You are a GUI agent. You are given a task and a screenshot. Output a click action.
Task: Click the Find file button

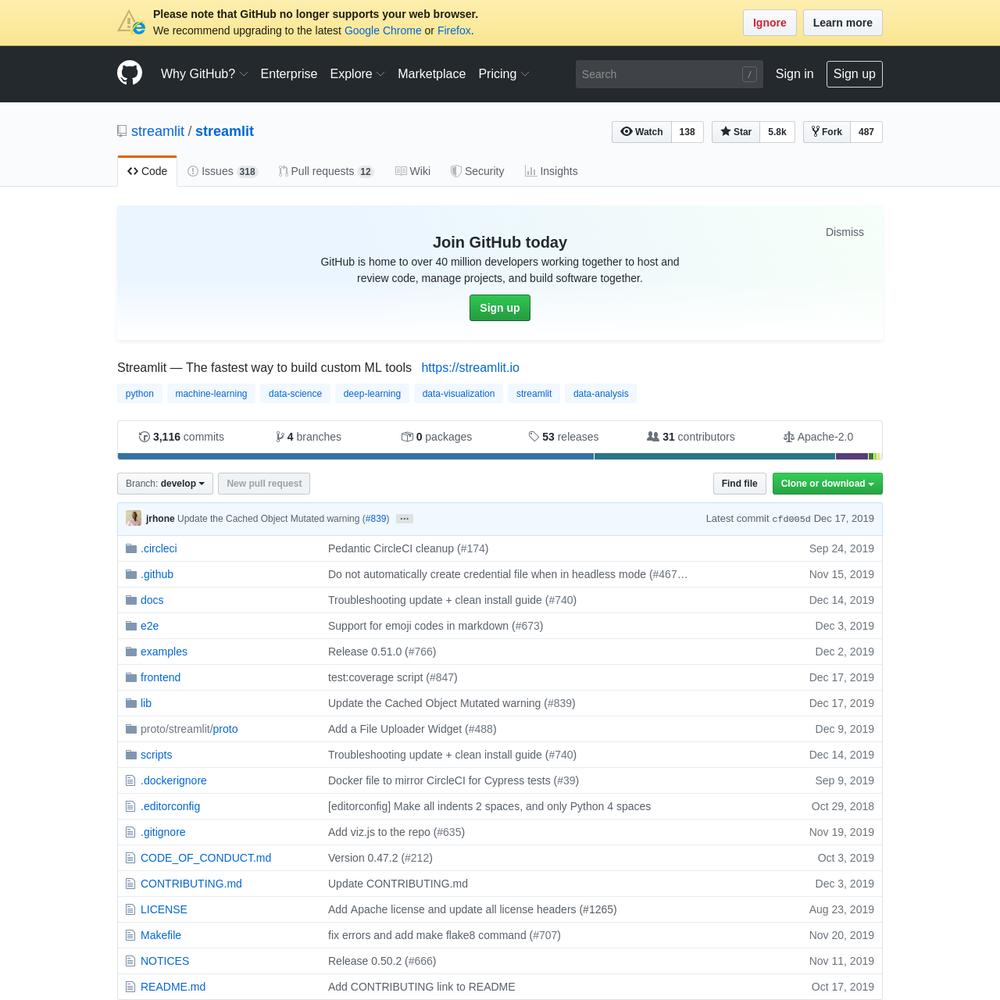coord(739,483)
